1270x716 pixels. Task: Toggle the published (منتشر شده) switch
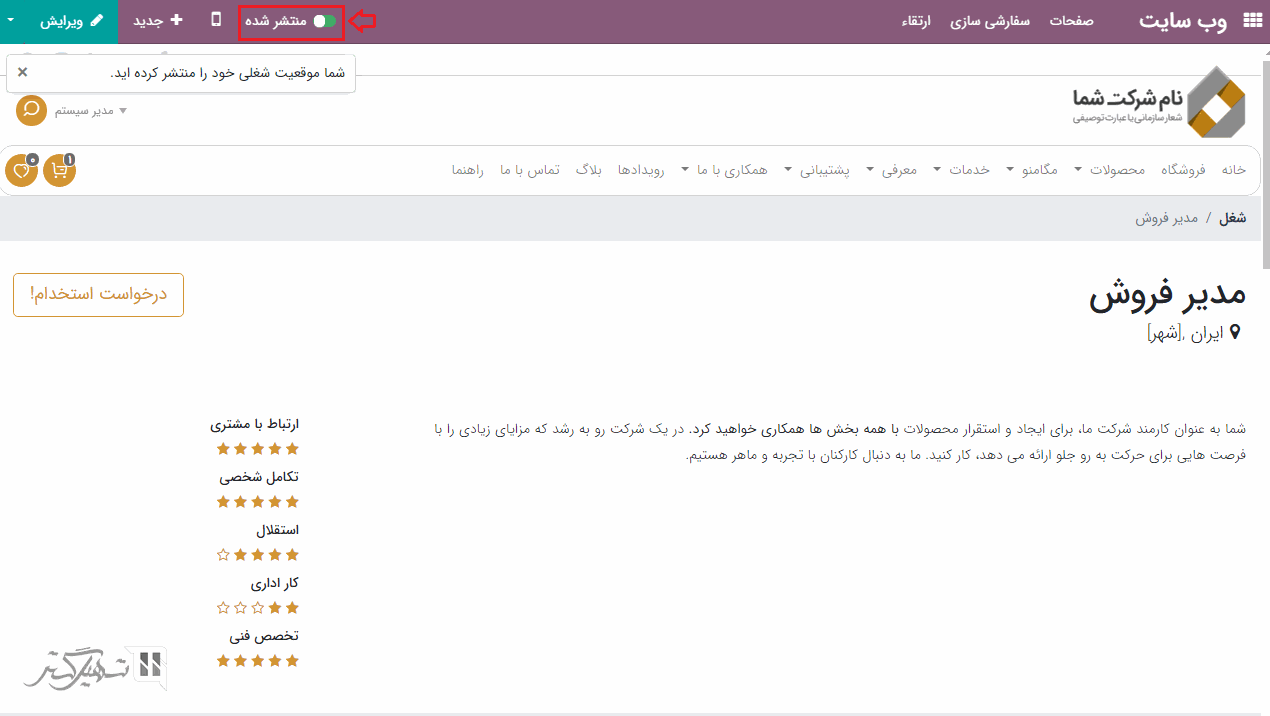[x=325, y=21]
